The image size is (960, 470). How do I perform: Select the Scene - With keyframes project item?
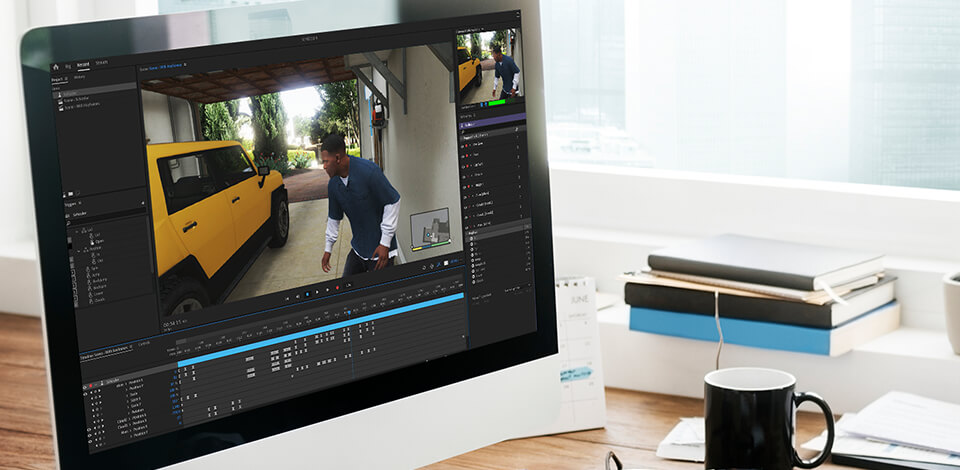(x=81, y=105)
